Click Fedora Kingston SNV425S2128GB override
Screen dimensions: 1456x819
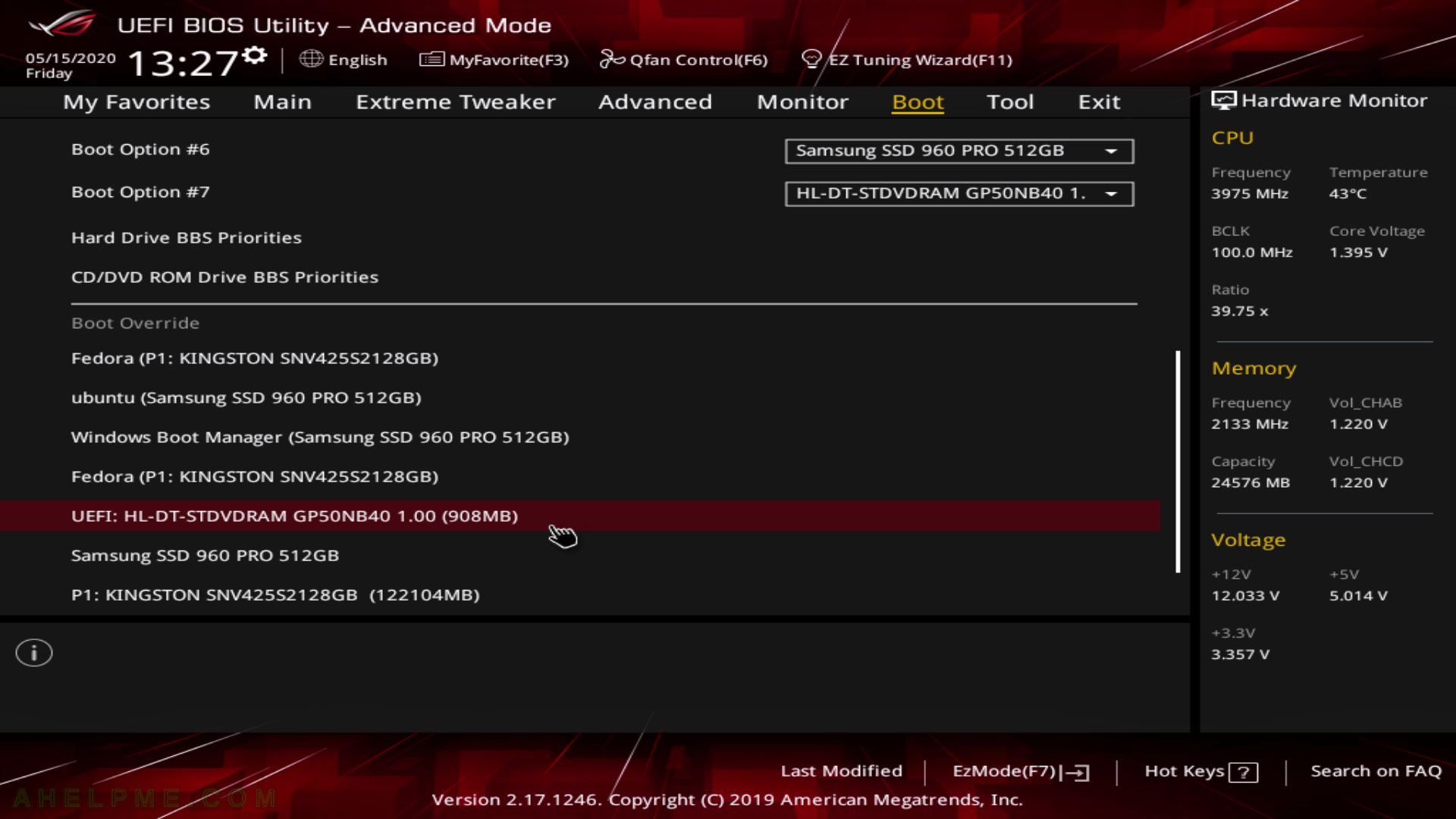(x=253, y=357)
